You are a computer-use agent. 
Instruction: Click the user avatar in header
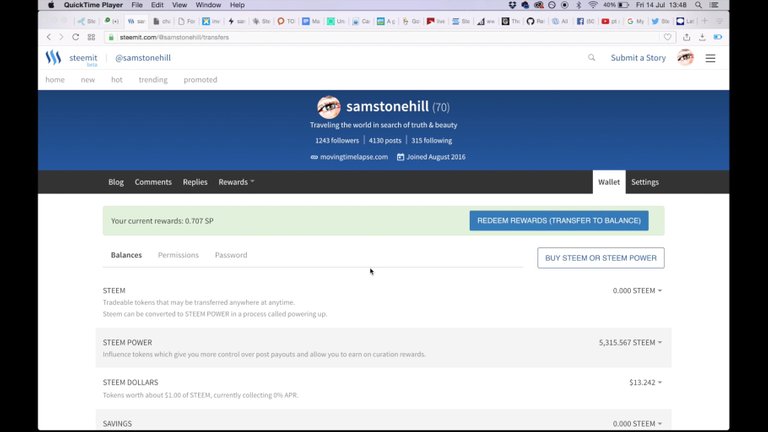pyautogui.click(x=685, y=58)
